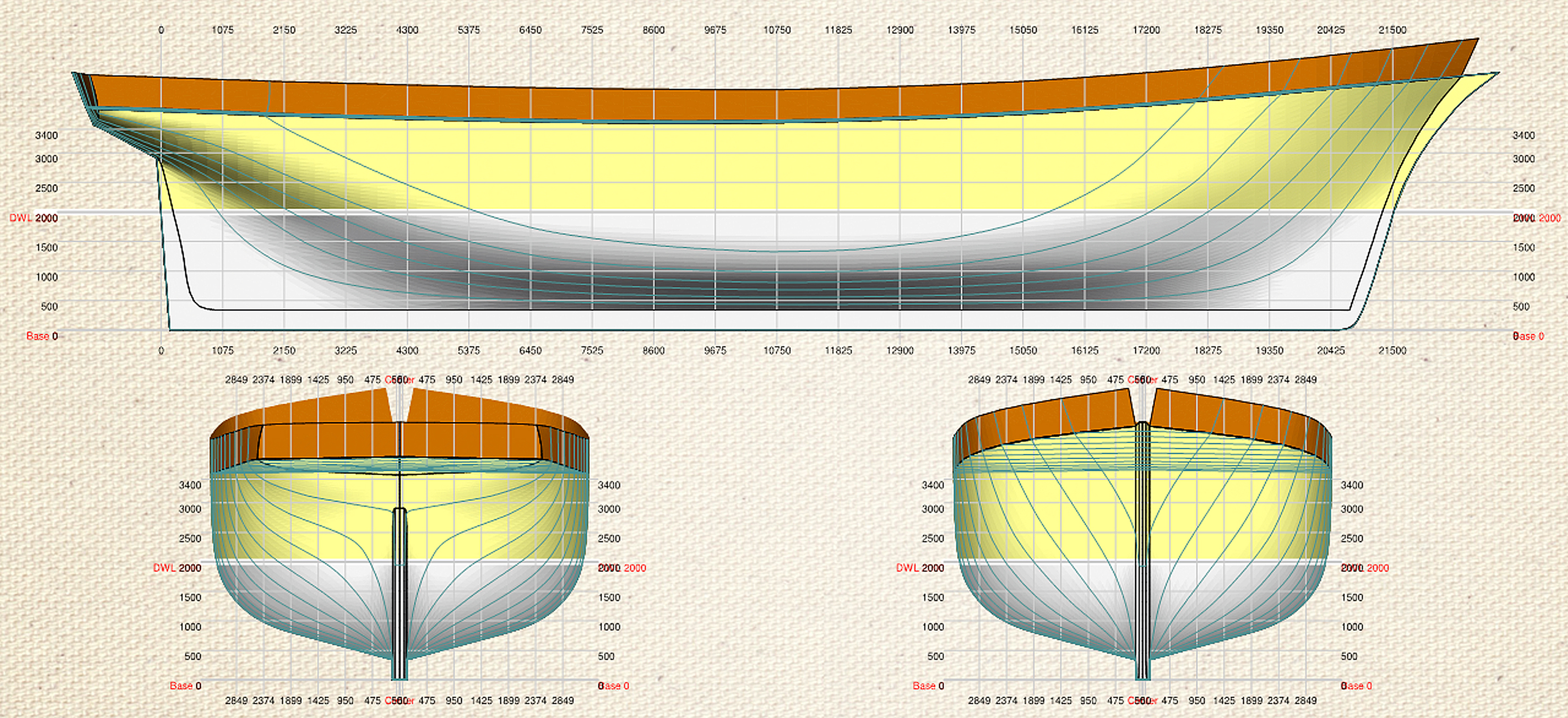
Task: Click the 15050 station label above profile view
Action: pos(1023,30)
